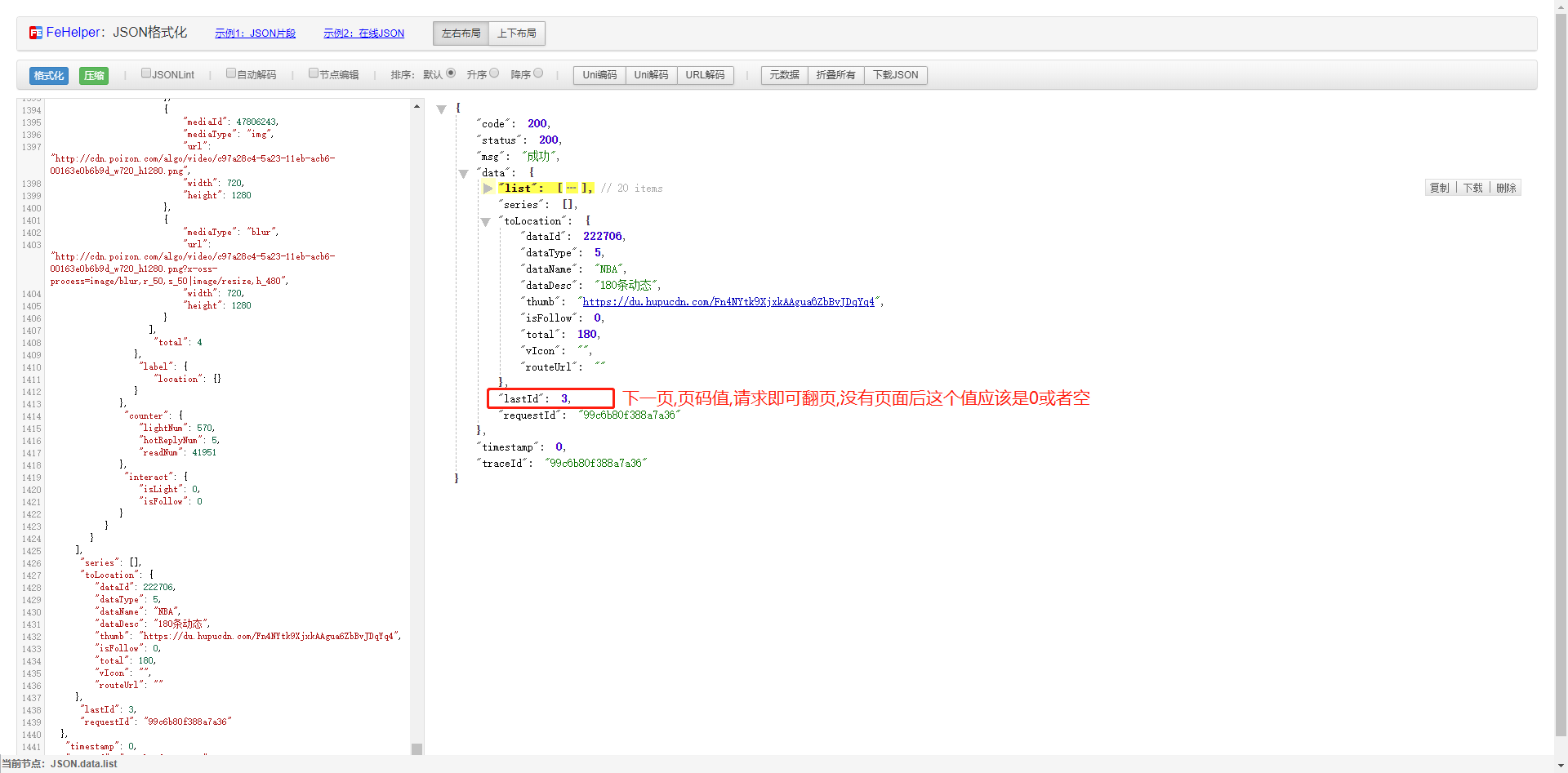This screenshot has width=1568, height=773.
Task: Collapse the data node
Action: (464, 174)
